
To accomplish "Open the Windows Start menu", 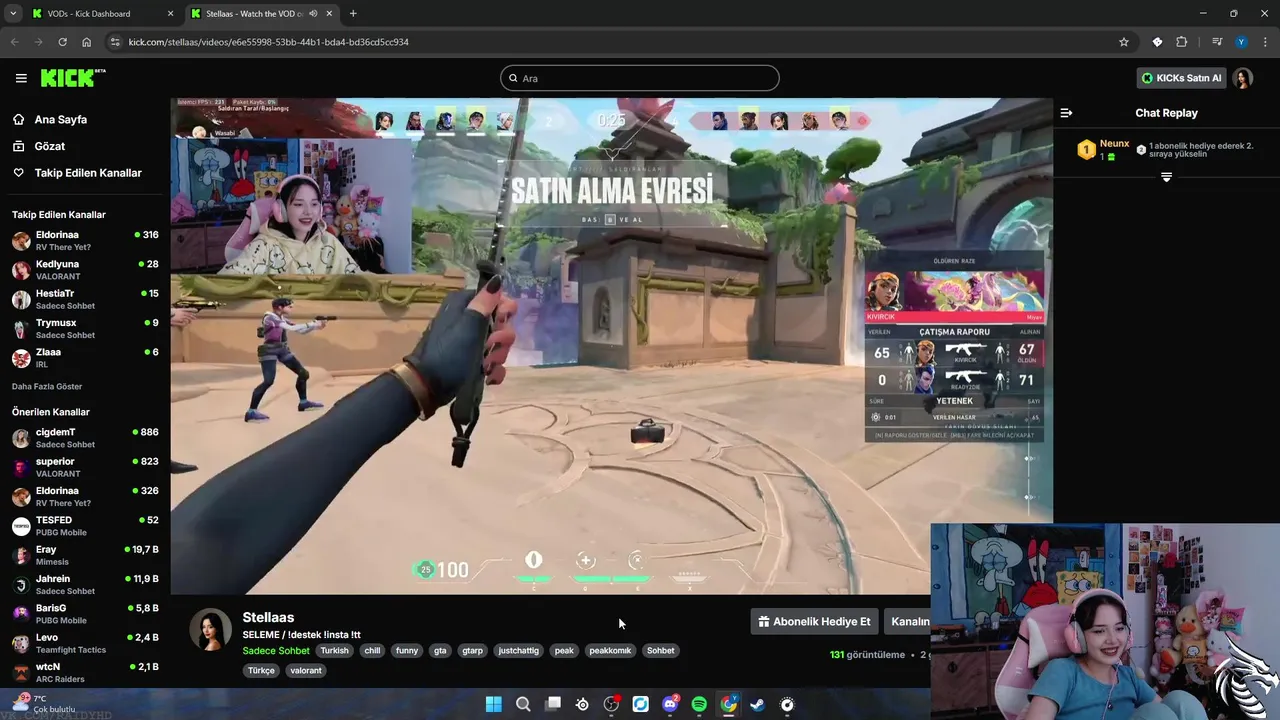I will 493,704.
